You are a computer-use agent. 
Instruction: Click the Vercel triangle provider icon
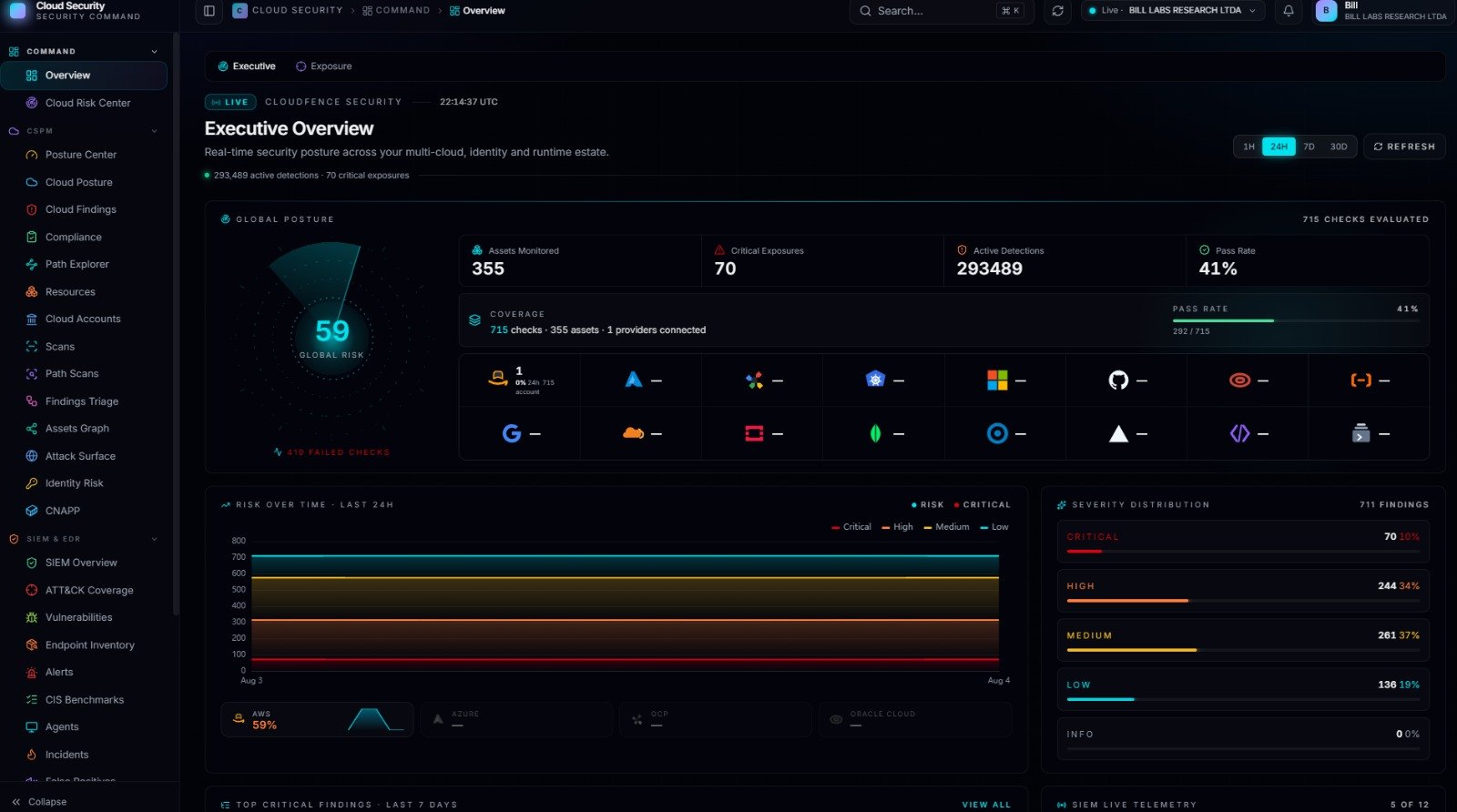tap(1118, 433)
